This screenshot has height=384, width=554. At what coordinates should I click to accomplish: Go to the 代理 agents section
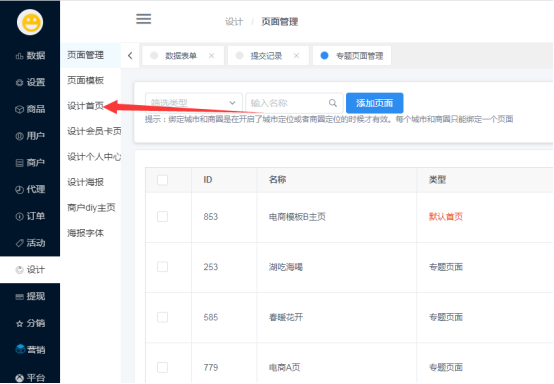click(x=30, y=189)
